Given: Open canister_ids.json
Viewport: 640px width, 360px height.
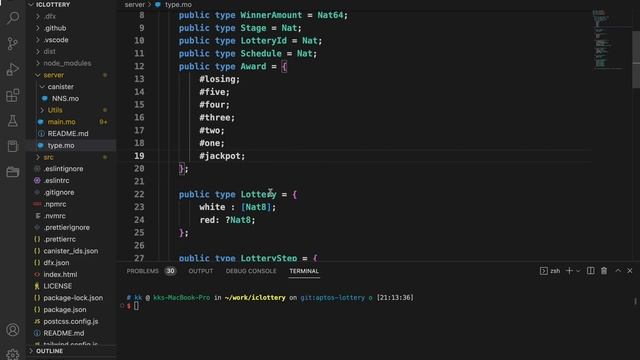Looking at the screenshot, I should [71, 251].
